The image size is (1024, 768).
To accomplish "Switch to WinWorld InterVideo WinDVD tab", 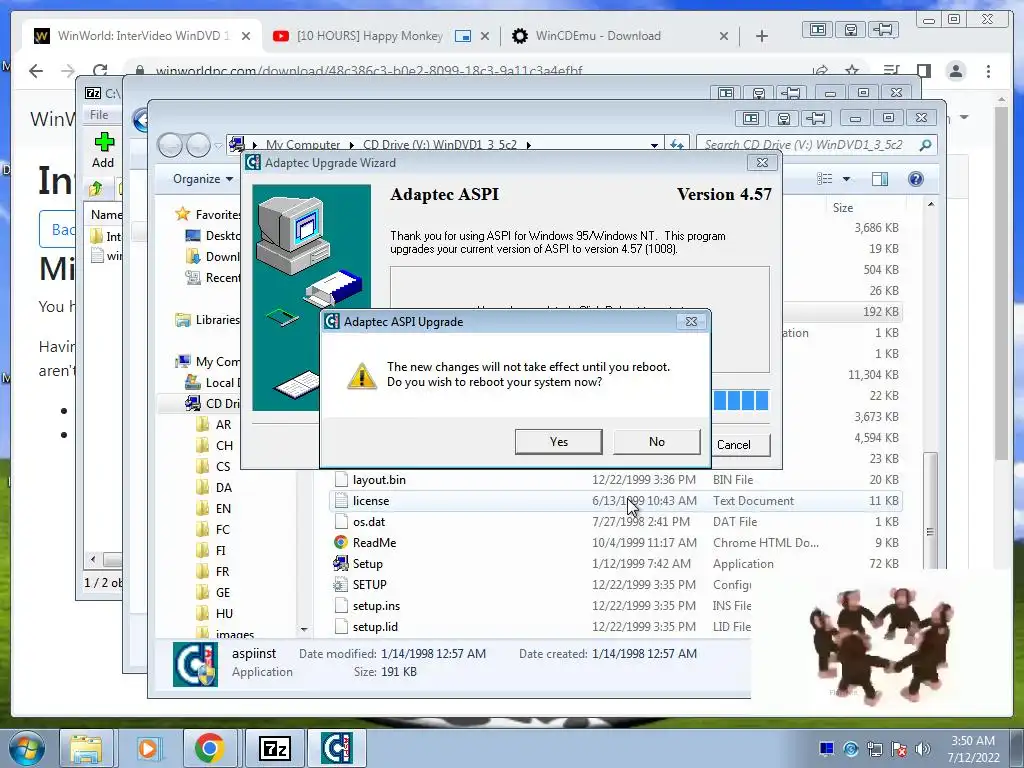I will point(142,36).
